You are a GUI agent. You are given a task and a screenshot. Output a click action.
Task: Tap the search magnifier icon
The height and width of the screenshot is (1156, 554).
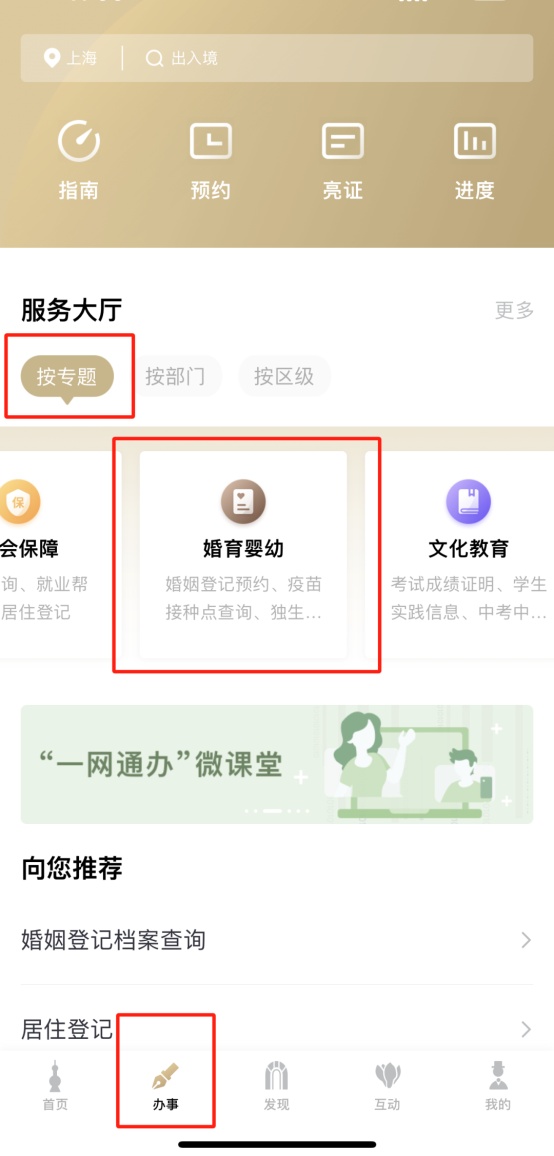tap(154, 58)
